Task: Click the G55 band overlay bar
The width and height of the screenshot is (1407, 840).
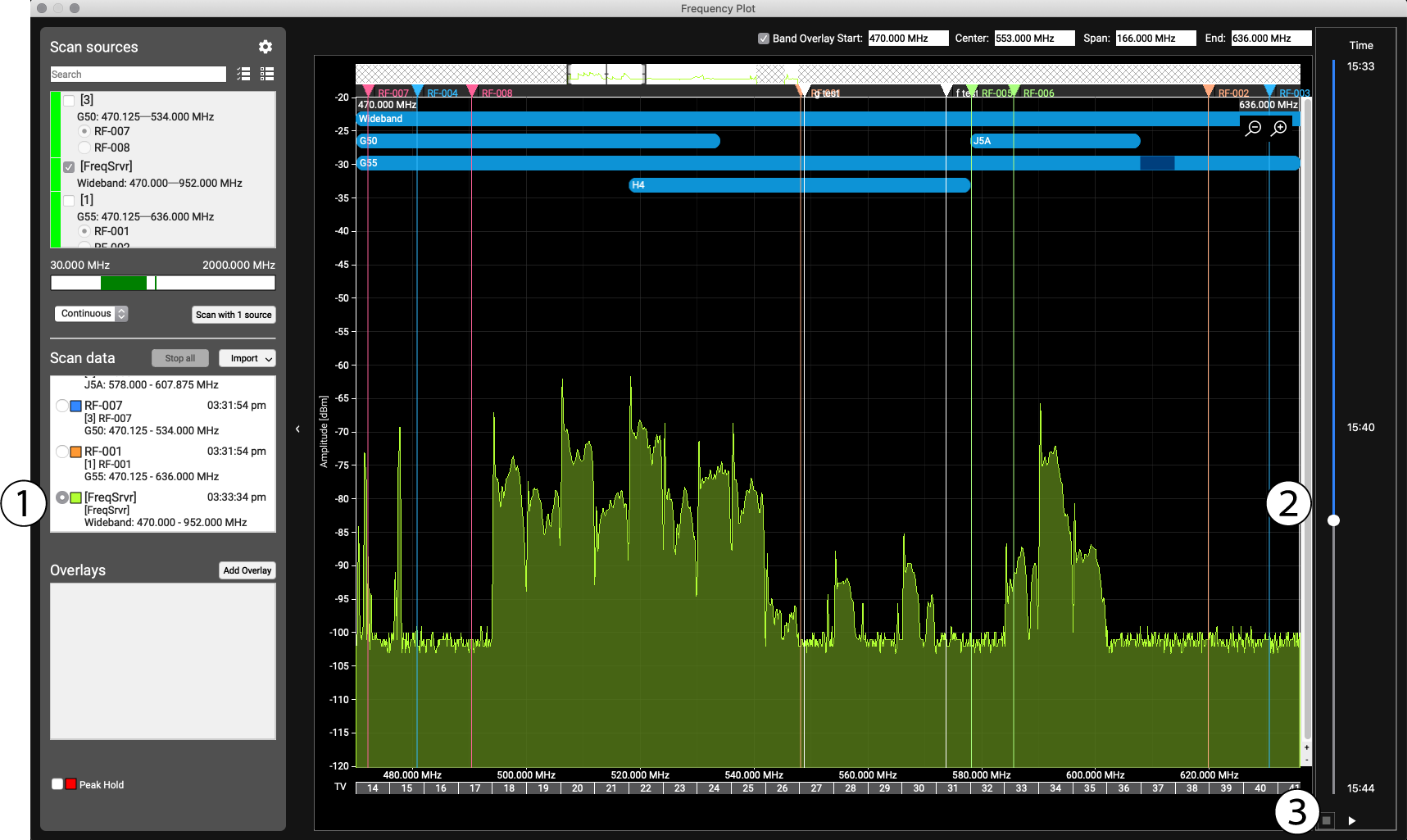Action: point(828,163)
